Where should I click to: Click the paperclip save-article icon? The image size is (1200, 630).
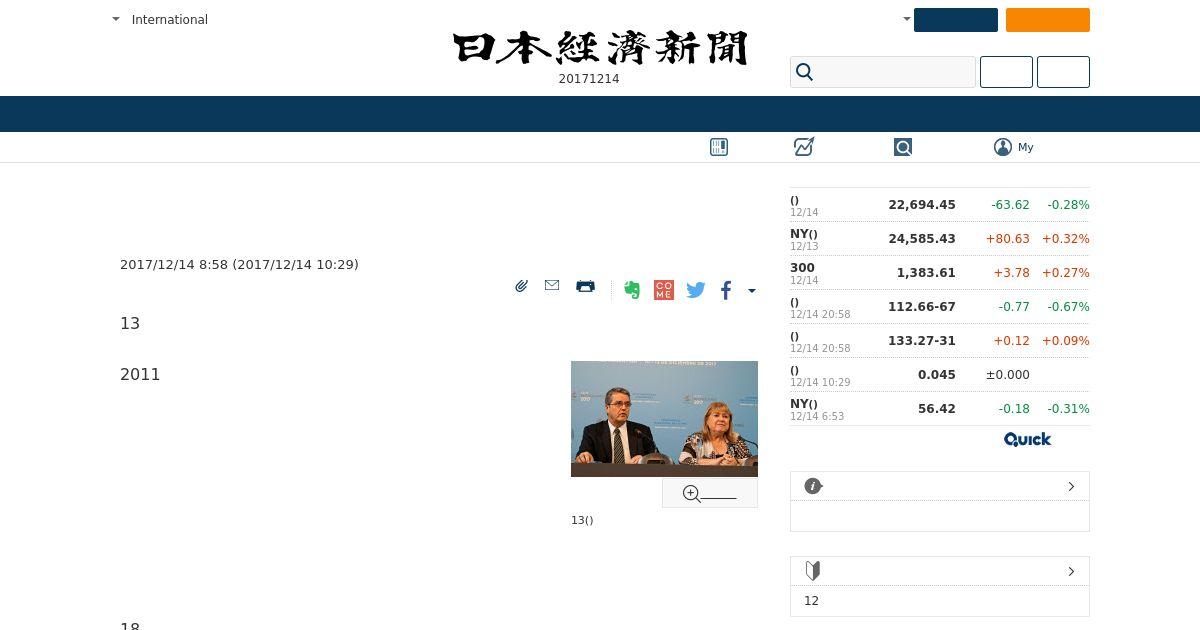point(521,286)
